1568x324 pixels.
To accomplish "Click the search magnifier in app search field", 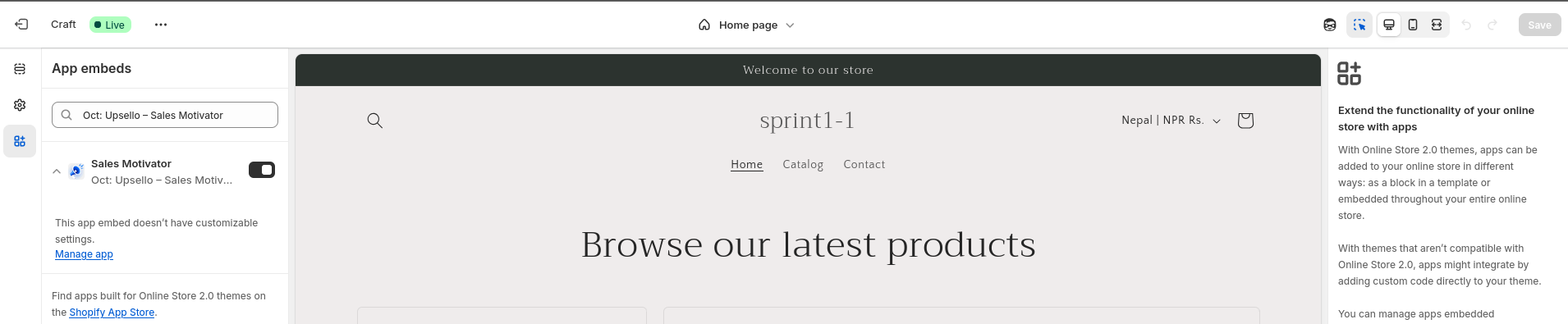I will pos(66,115).
